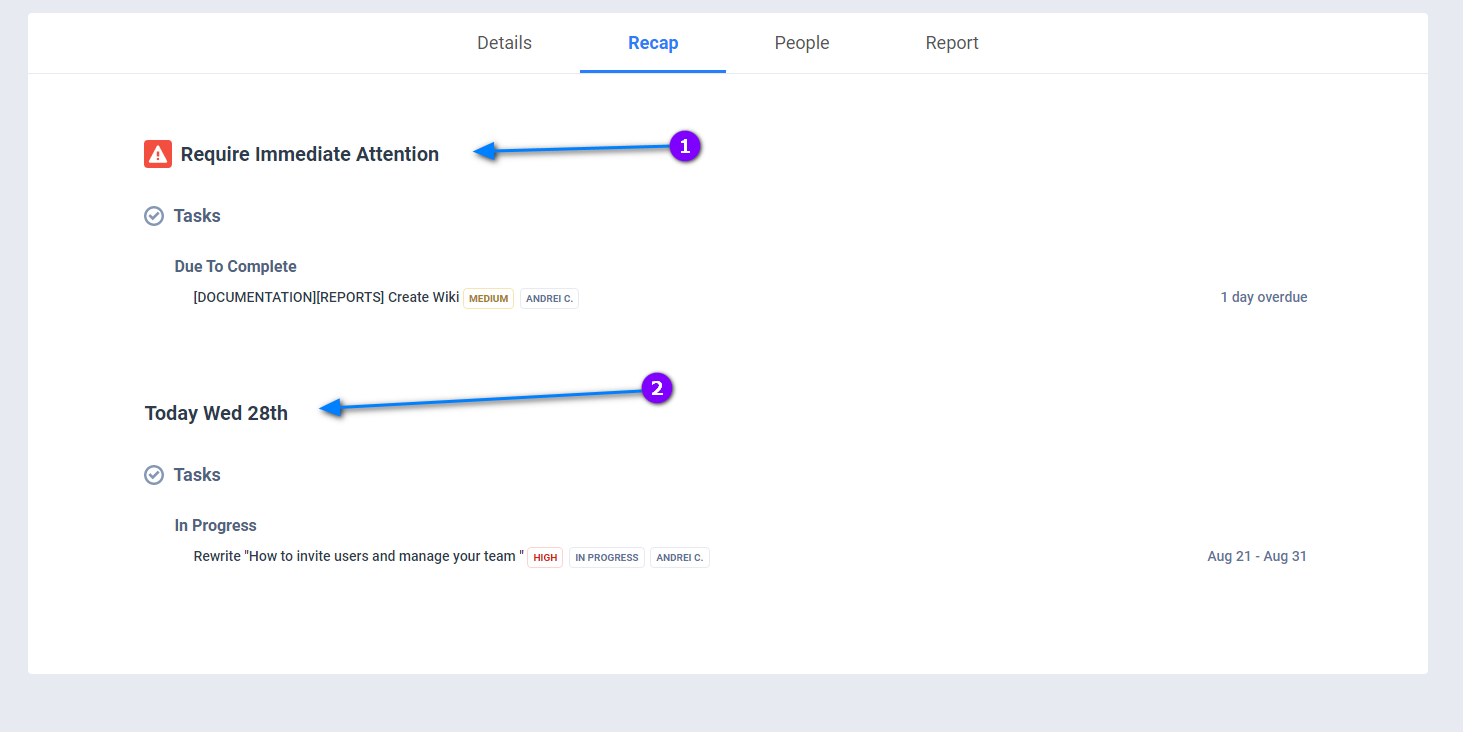Click the "Aug 21 - Aug 31" date range
1463x732 pixels.
click(x=1256, y=556)
